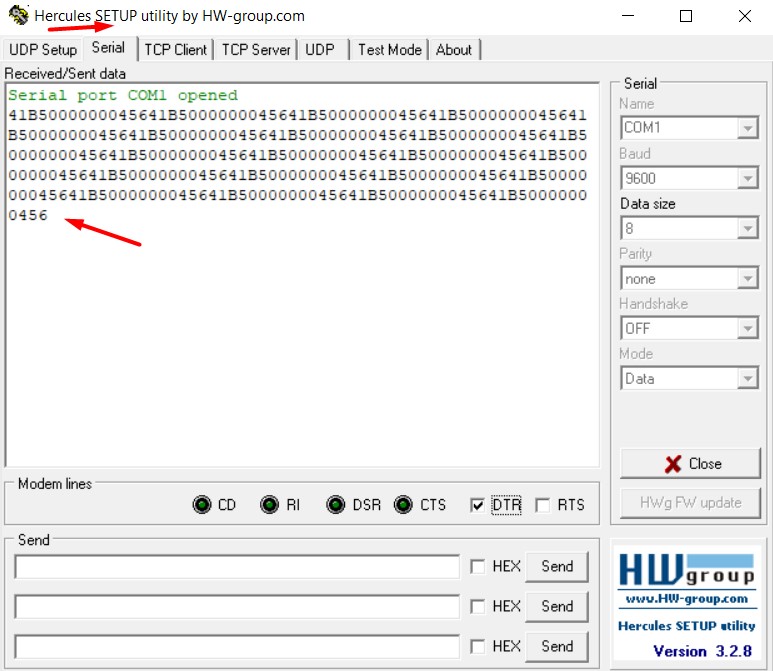The width and height of the screenshot is (773, 671).
Task: Select the Serial tab
Action: coord(108,48)
